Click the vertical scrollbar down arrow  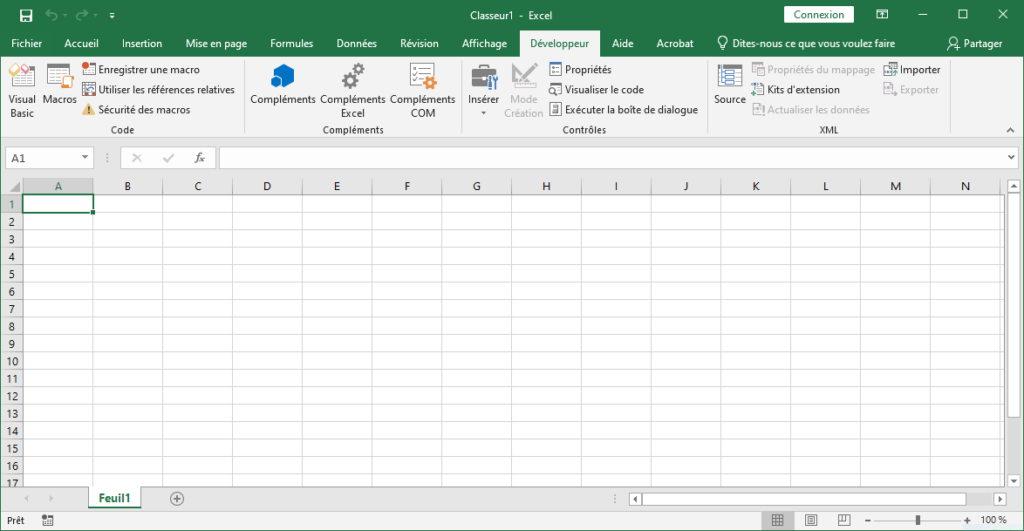pyautogui.click(x=1014, y=481)
